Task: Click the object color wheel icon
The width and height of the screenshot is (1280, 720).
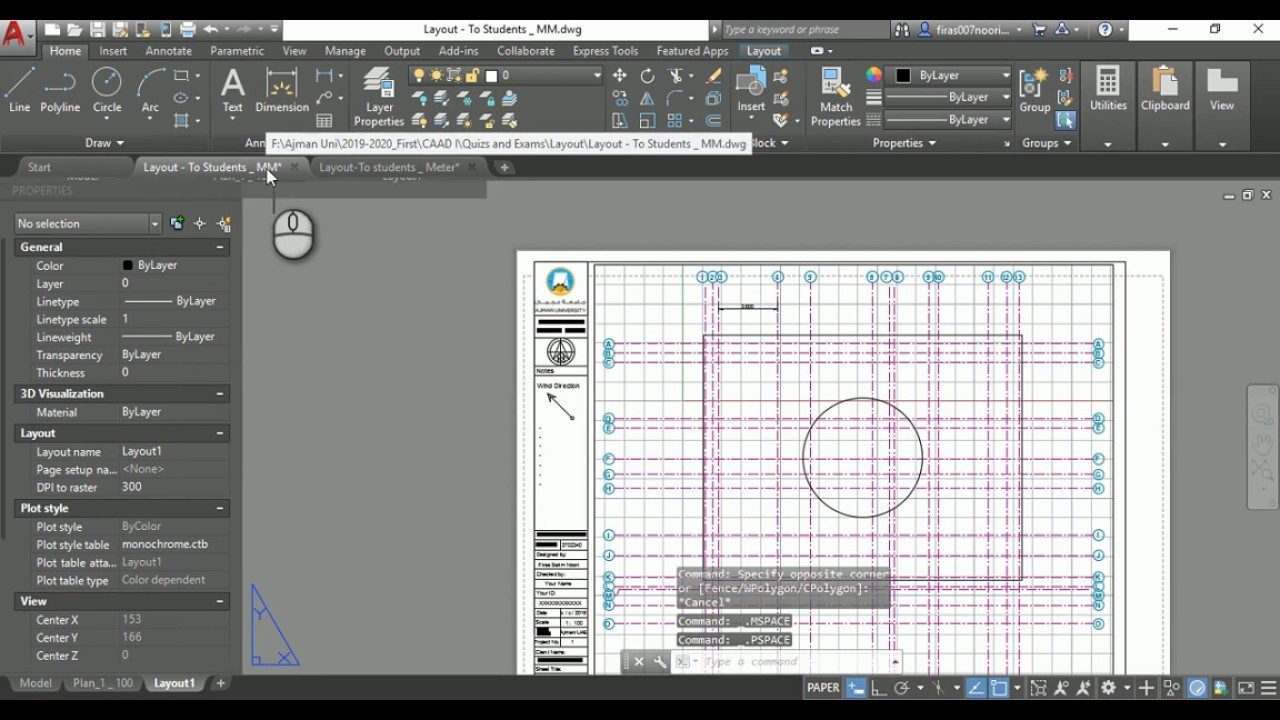Action: tap(874, 76)
